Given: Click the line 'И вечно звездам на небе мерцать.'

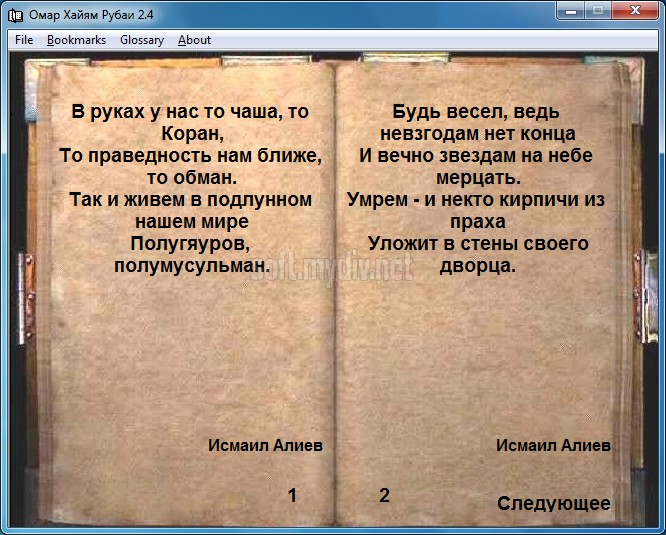Looking at the screenshot, I should coord(477,166).
